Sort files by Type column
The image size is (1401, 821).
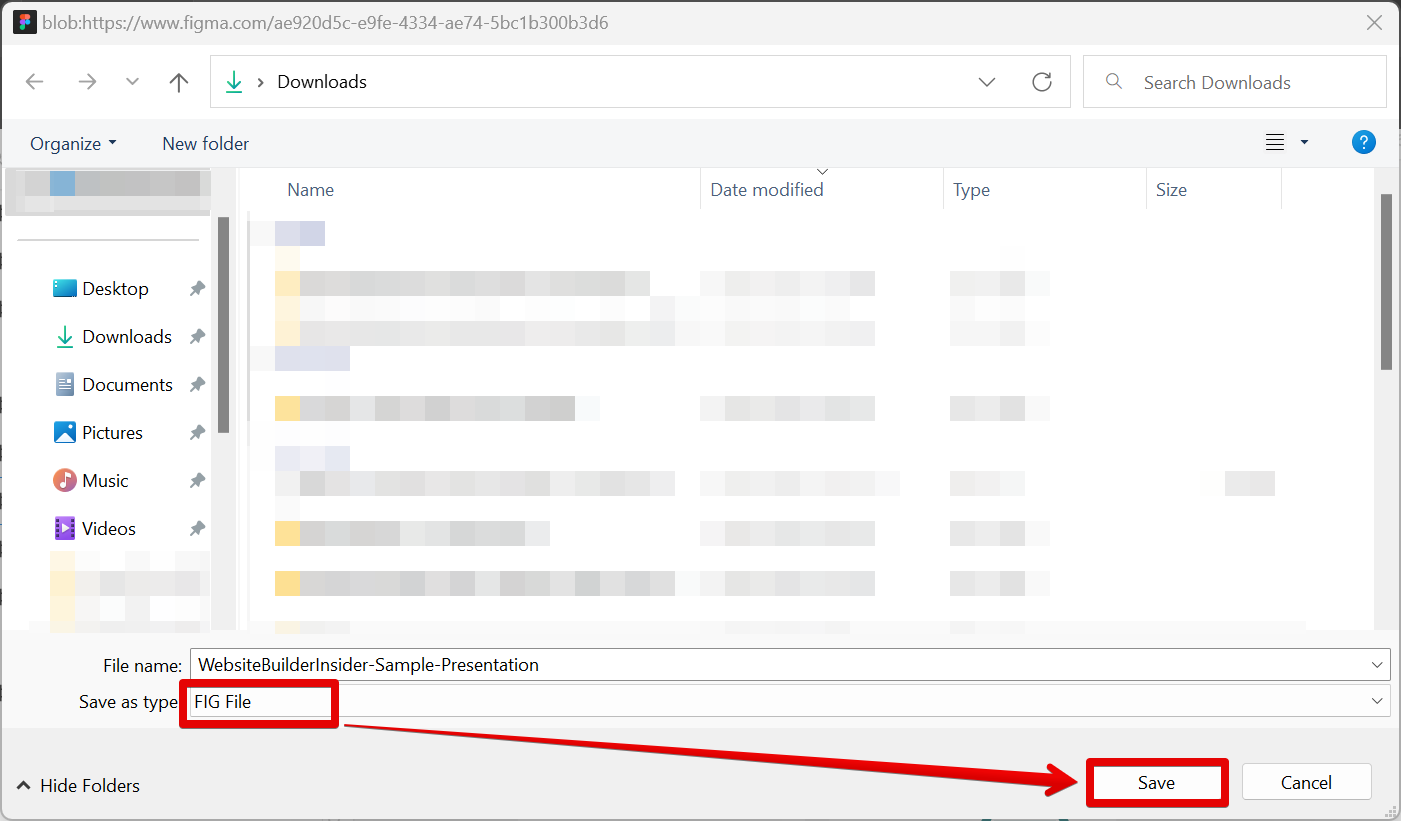click(971, 190)
